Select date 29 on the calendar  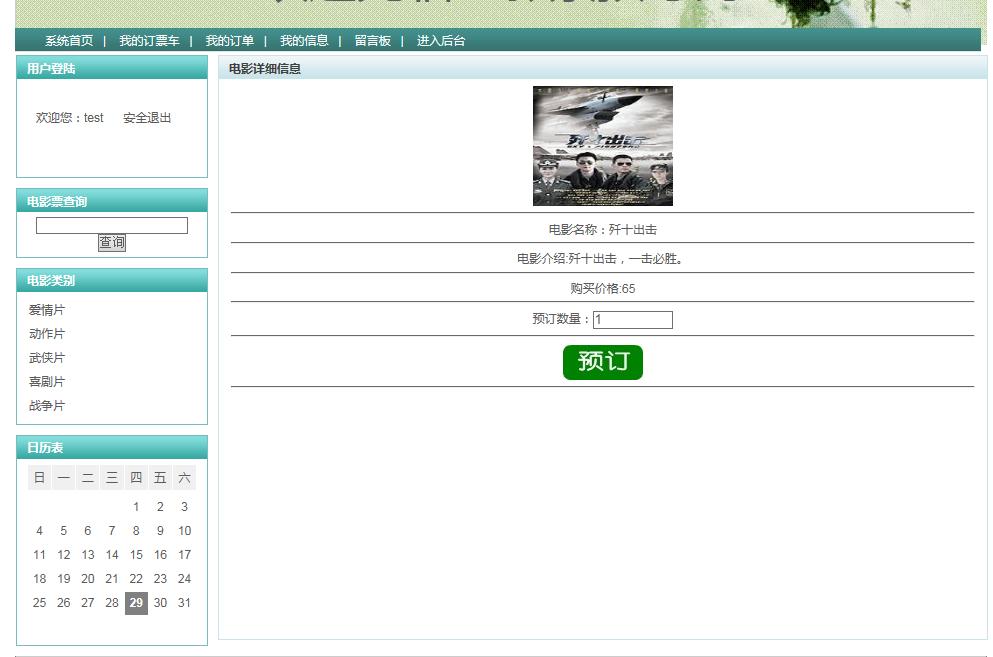click(x=136, y=603)
